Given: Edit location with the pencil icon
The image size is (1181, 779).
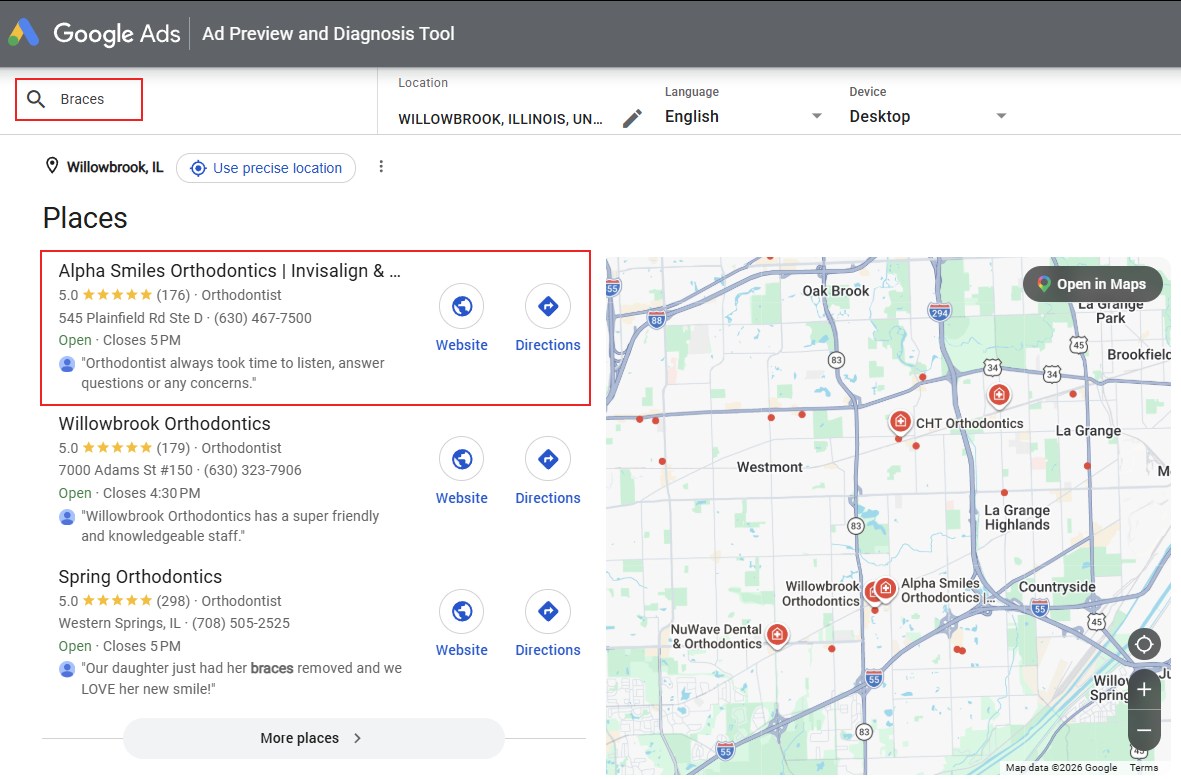Looking at the screenshot, I should (633, 118).
